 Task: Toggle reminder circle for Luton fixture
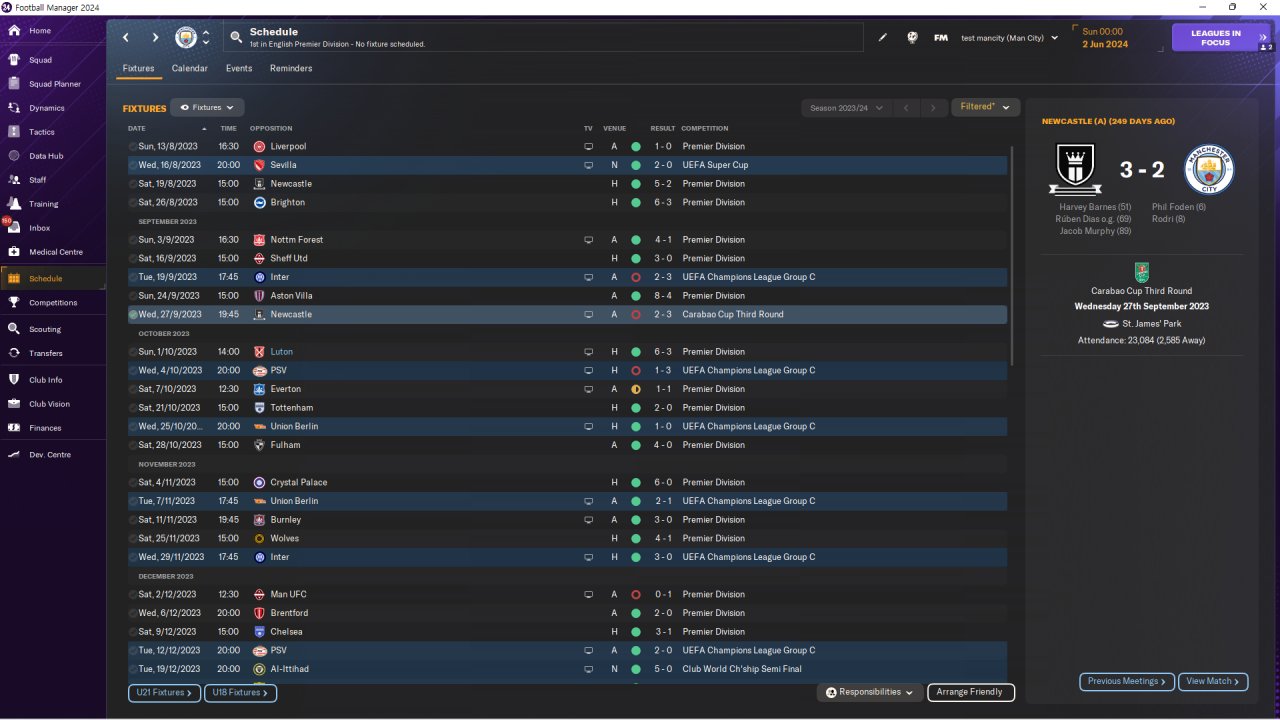133,352
